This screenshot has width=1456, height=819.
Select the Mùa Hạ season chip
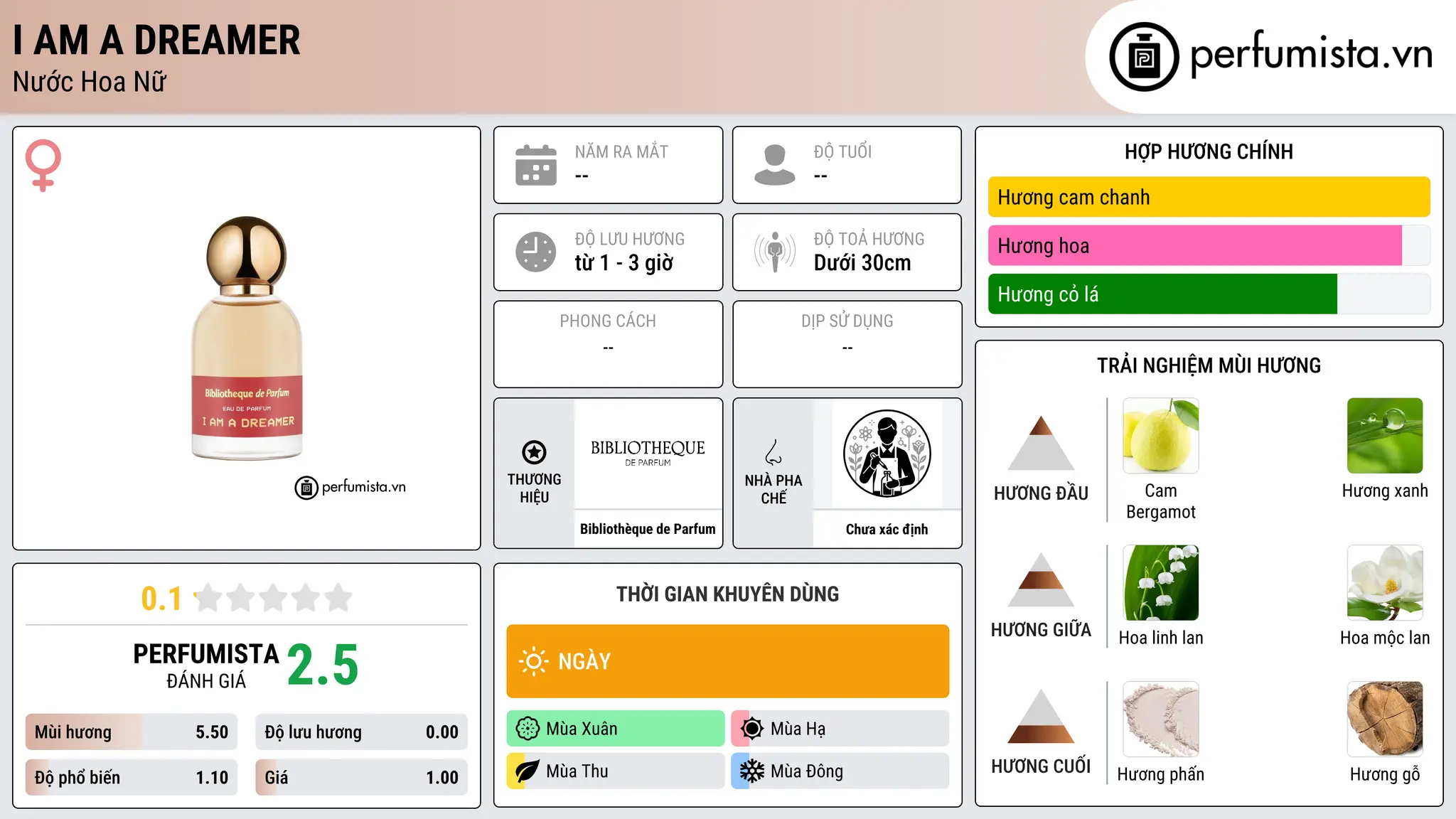[x=840, y=729]
